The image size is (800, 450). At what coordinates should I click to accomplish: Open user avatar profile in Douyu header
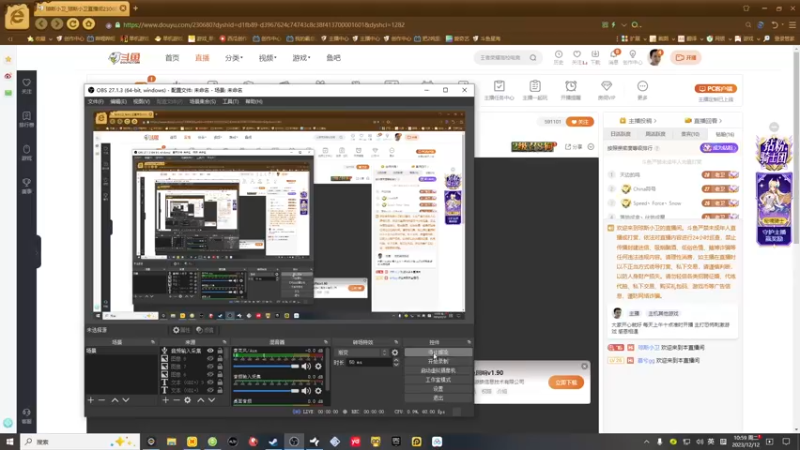click(x=656, y=57)
